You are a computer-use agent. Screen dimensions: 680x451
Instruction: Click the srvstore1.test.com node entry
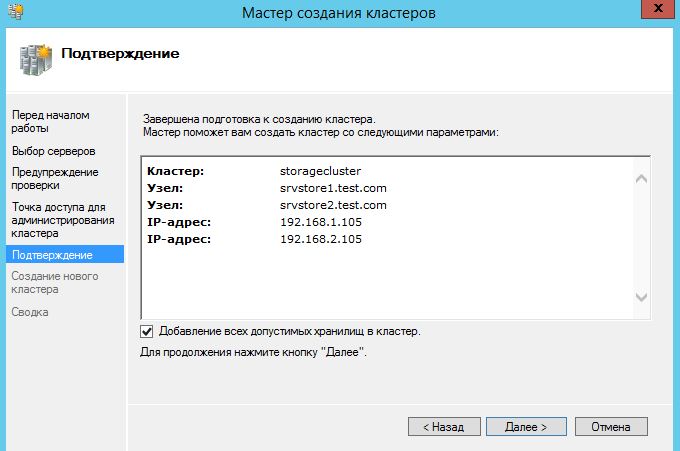pos(333,188)
